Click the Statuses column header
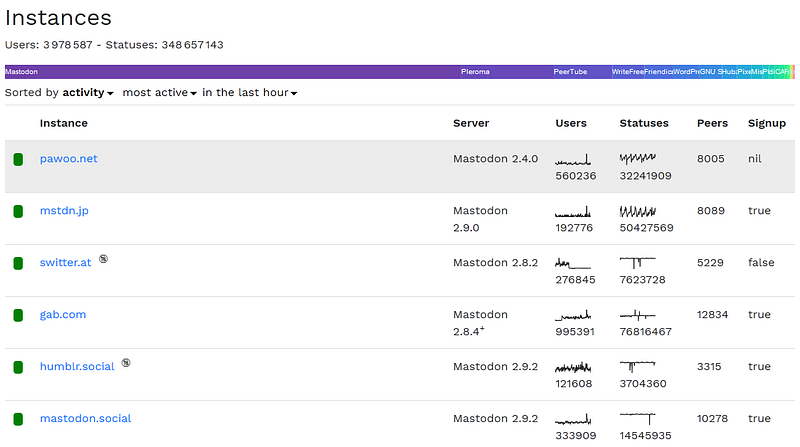Viewport: 800px width, 447px height. click(644, 123)
